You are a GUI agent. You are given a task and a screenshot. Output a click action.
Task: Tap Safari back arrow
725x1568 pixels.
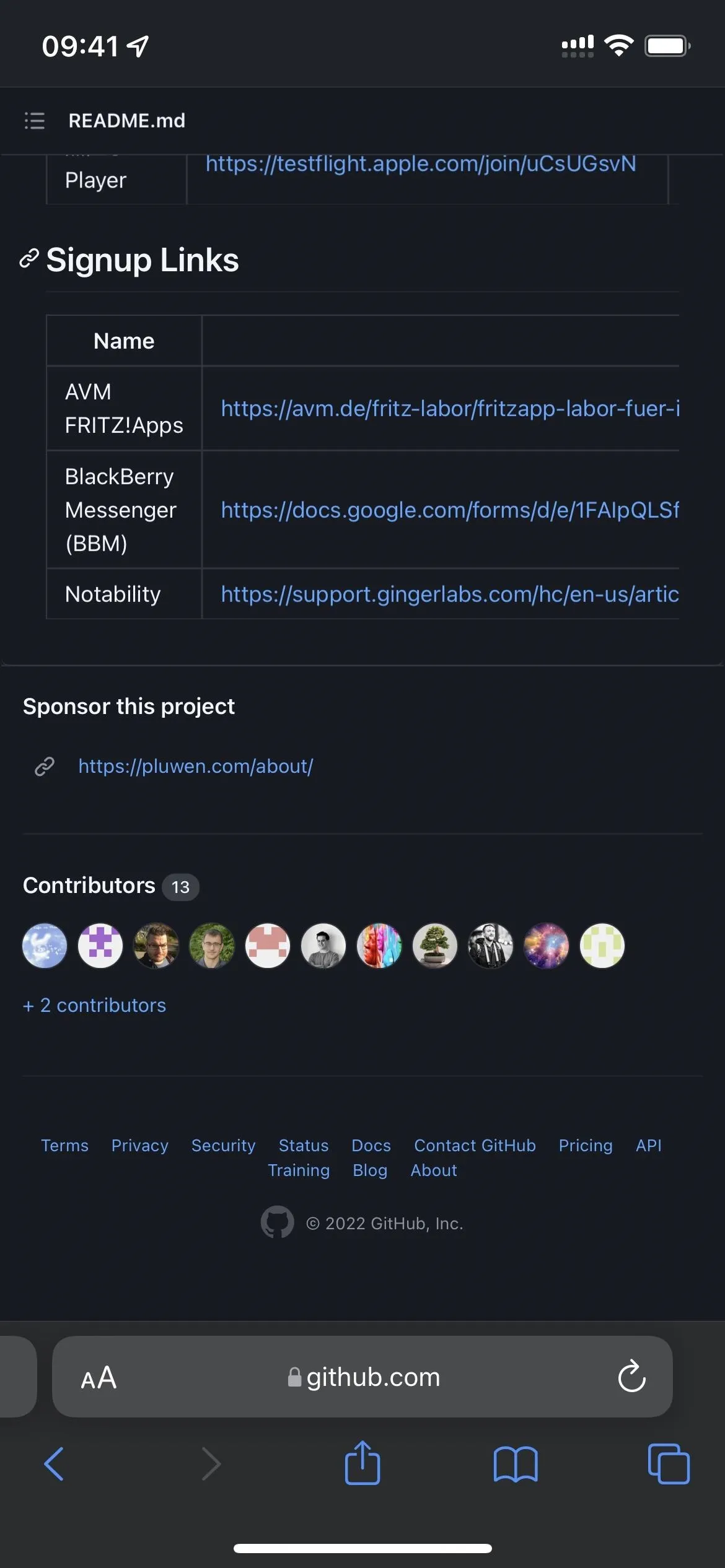[54, 1464]
